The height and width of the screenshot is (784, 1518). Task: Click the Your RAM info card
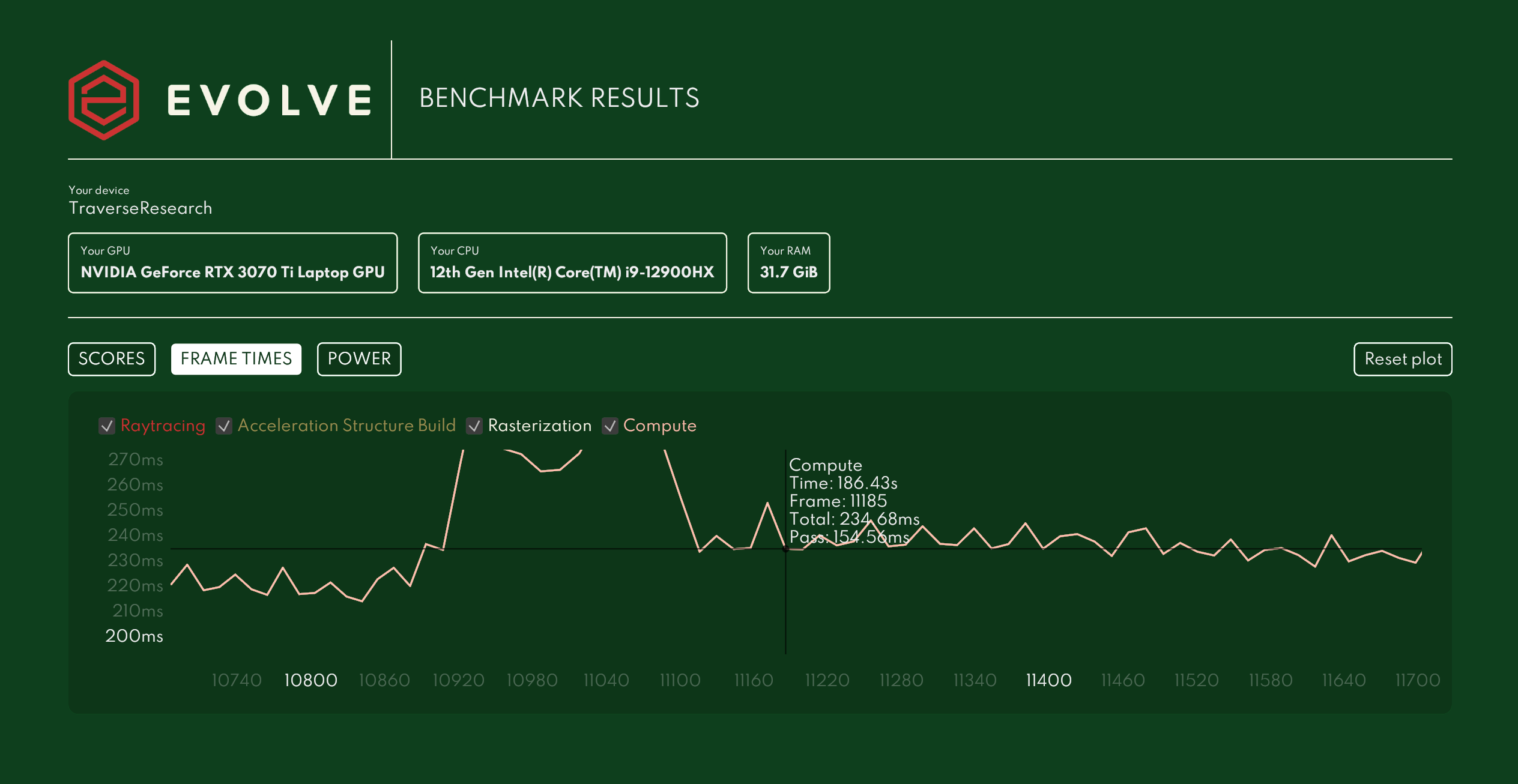788,263
